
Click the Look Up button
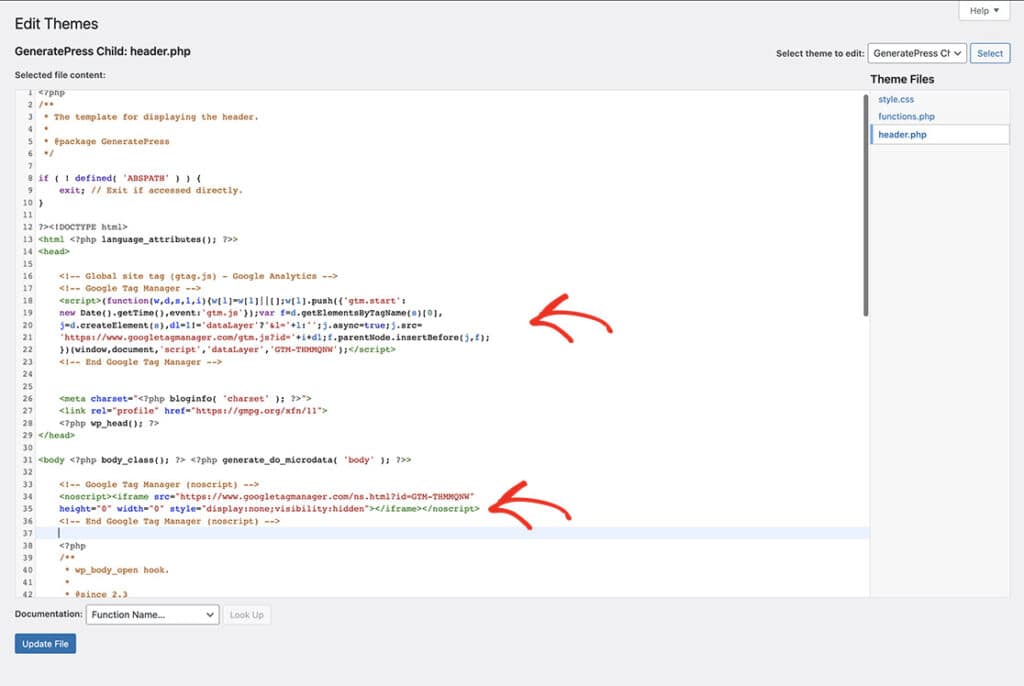coord(247,614)
